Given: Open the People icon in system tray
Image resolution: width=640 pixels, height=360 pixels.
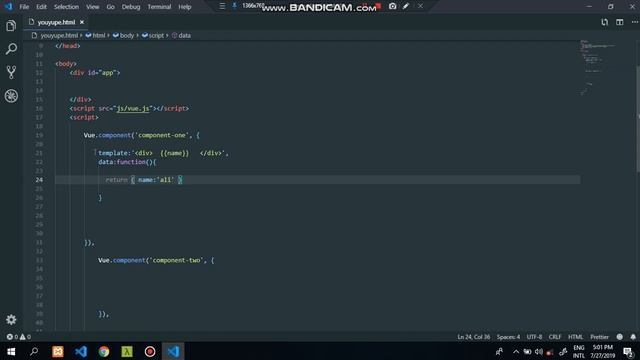Looking at the screenshot, I should coord(499,351).
